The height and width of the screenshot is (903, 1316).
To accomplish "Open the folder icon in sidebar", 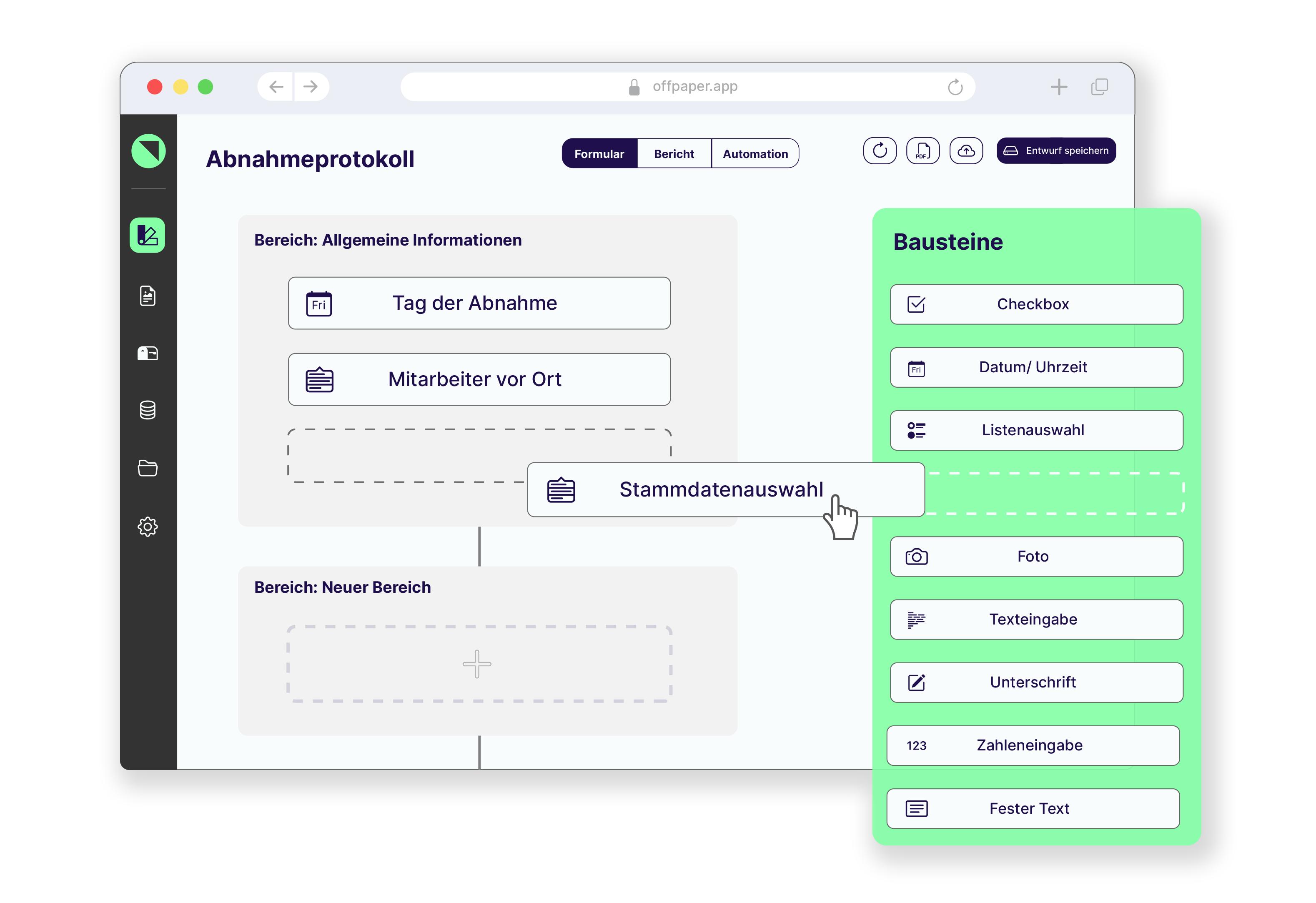I will click(147, 468).
